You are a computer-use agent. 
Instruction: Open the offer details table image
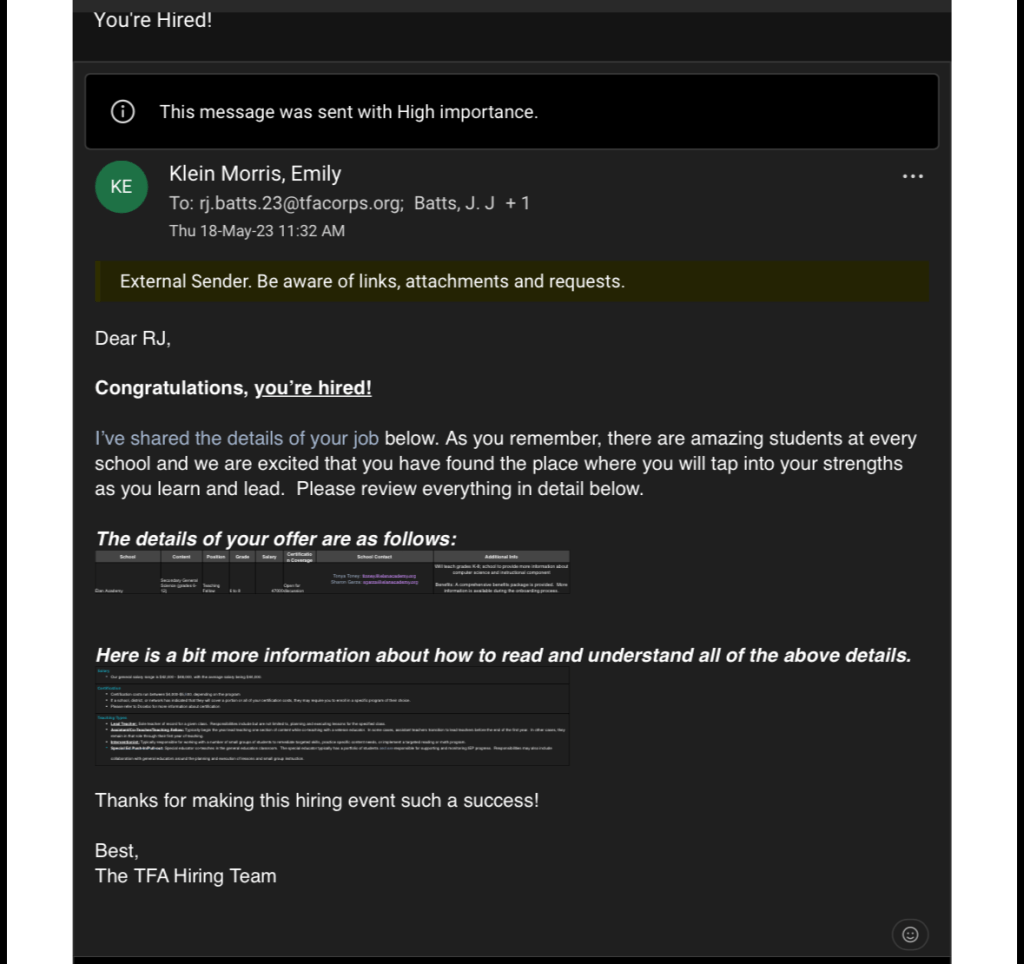[332, 572]
